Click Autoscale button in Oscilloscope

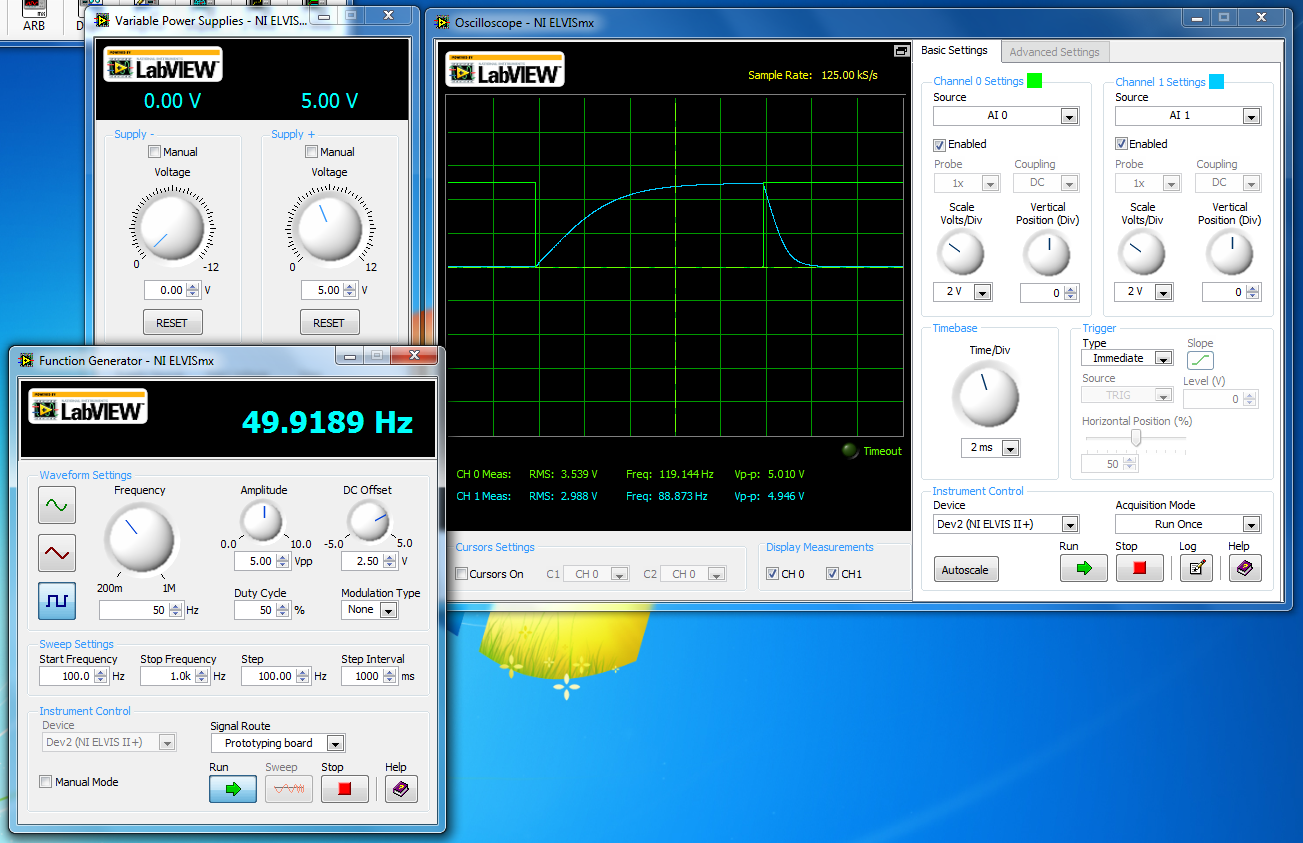965,570
